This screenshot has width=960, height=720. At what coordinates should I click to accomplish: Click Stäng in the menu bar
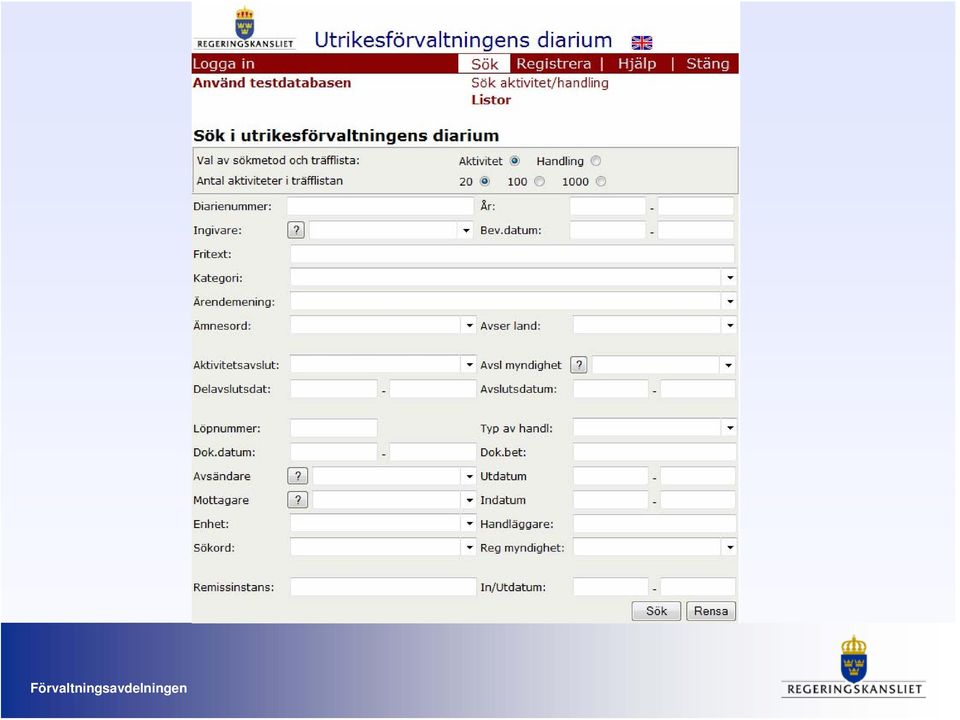tap(707, 64)
